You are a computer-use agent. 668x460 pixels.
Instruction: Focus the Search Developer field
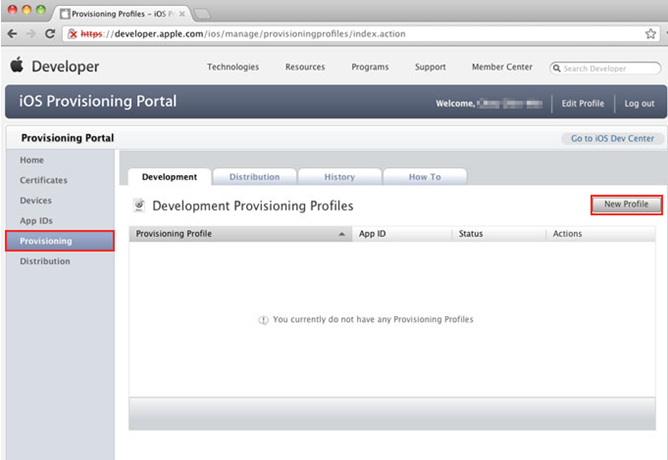pos(605,68)
